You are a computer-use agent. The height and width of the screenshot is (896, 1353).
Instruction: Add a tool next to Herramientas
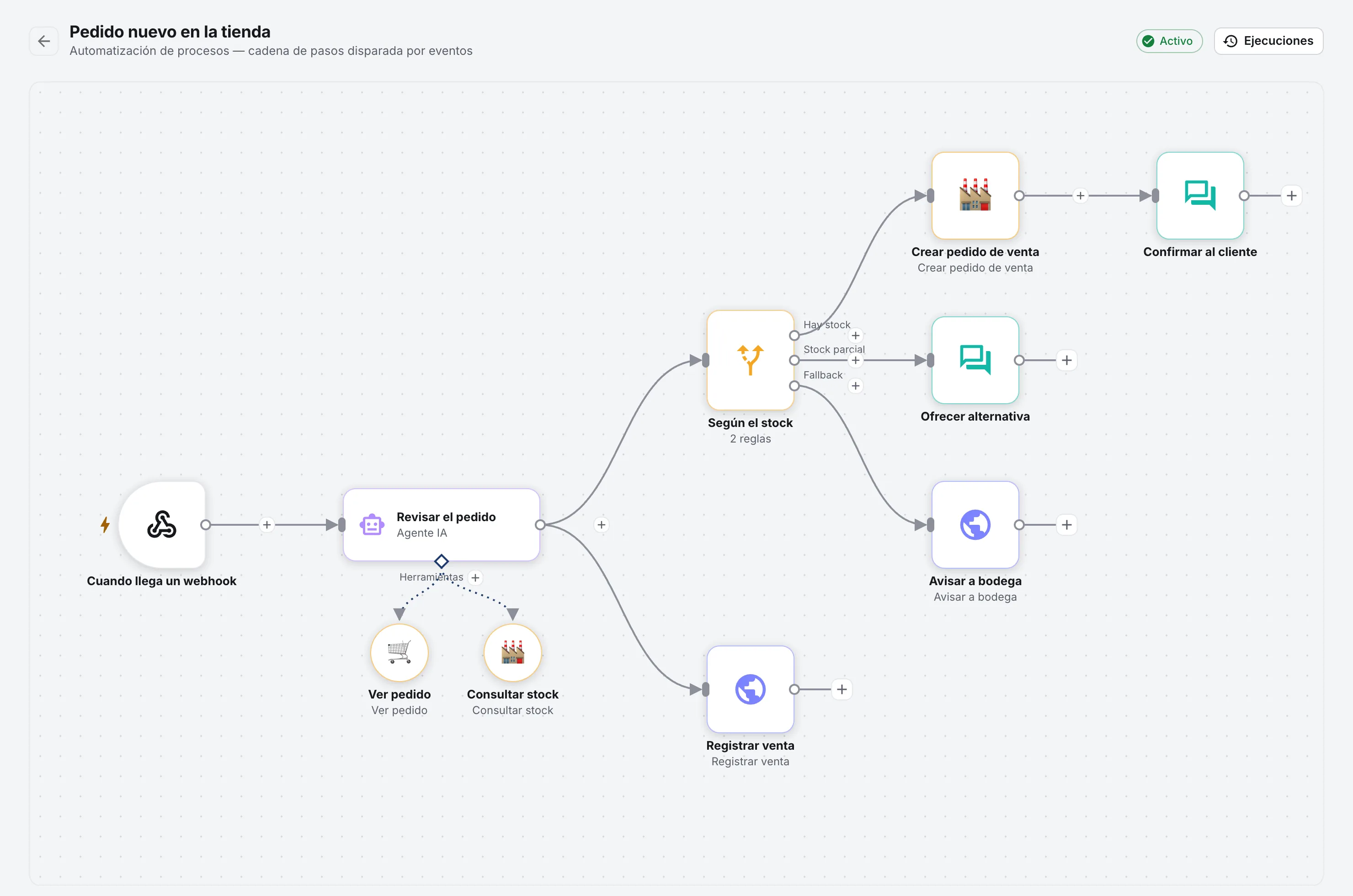475,578
